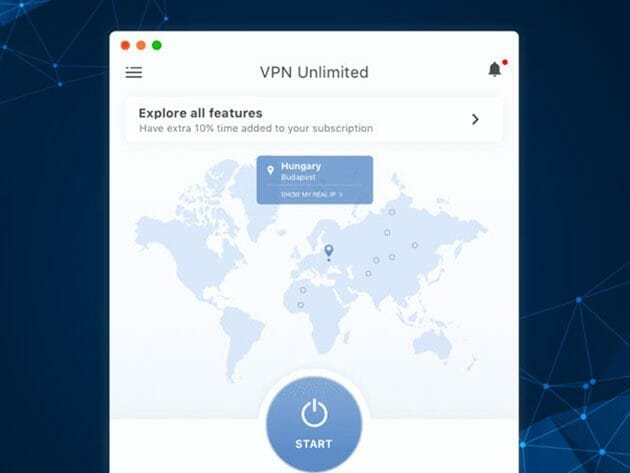630x473 pixels.
Task: Expand the SHOW MY REAL IP arrow
Action: coord(341,195)
